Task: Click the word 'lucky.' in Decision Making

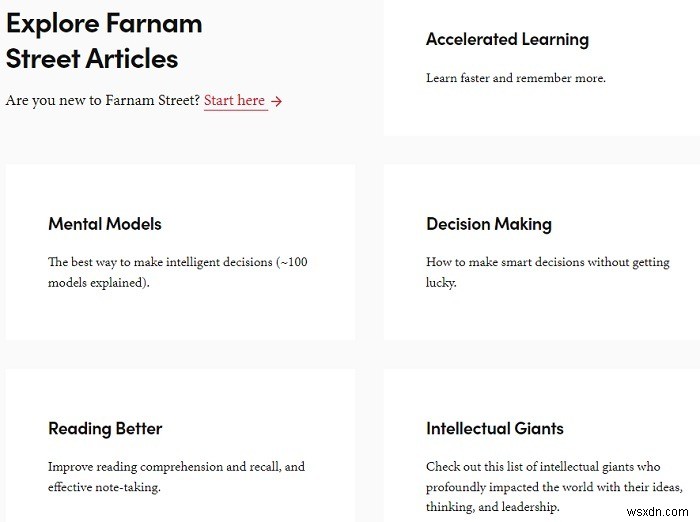Action: coord(441,283)
